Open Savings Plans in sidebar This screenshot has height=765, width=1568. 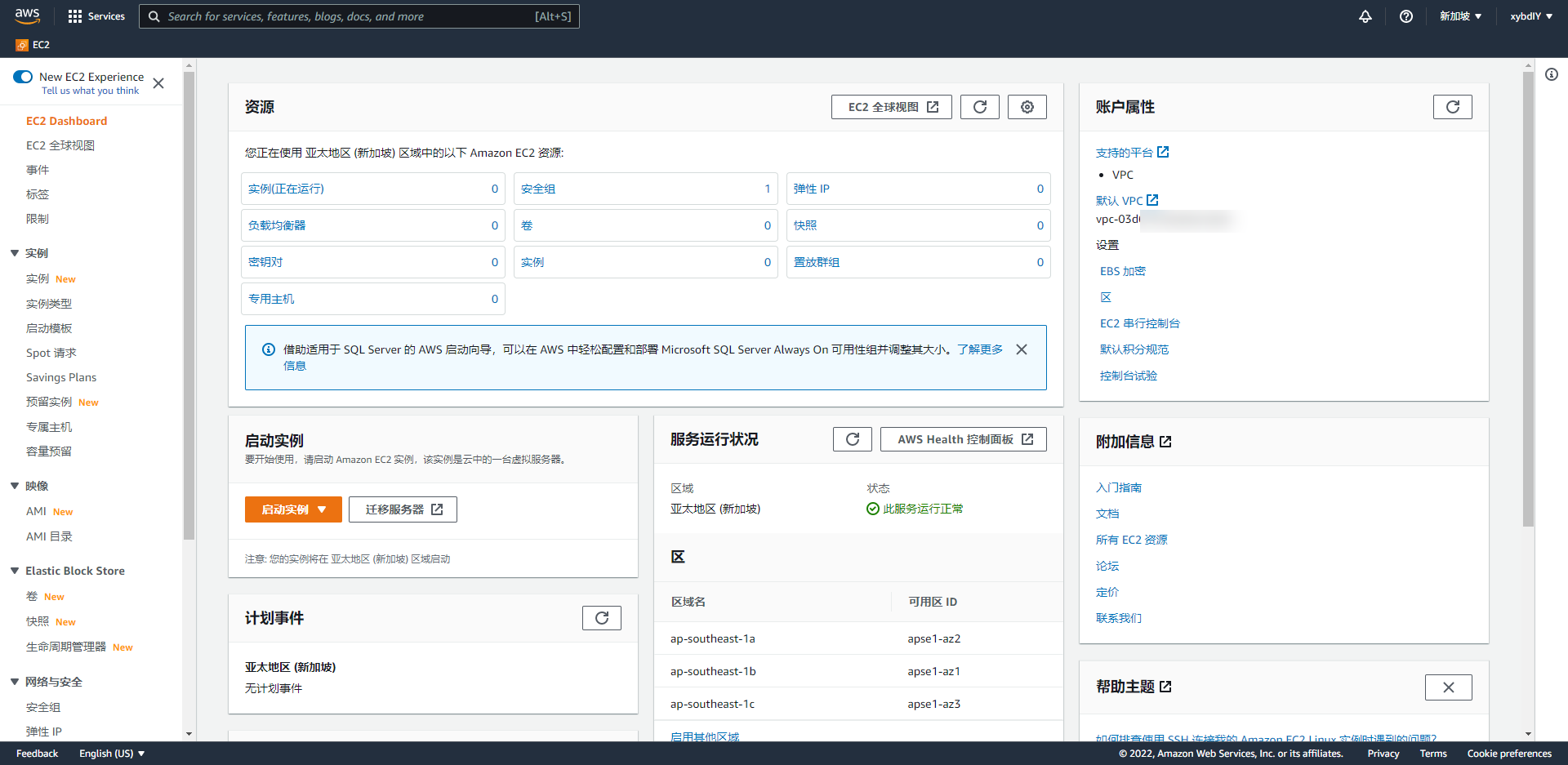61,377
